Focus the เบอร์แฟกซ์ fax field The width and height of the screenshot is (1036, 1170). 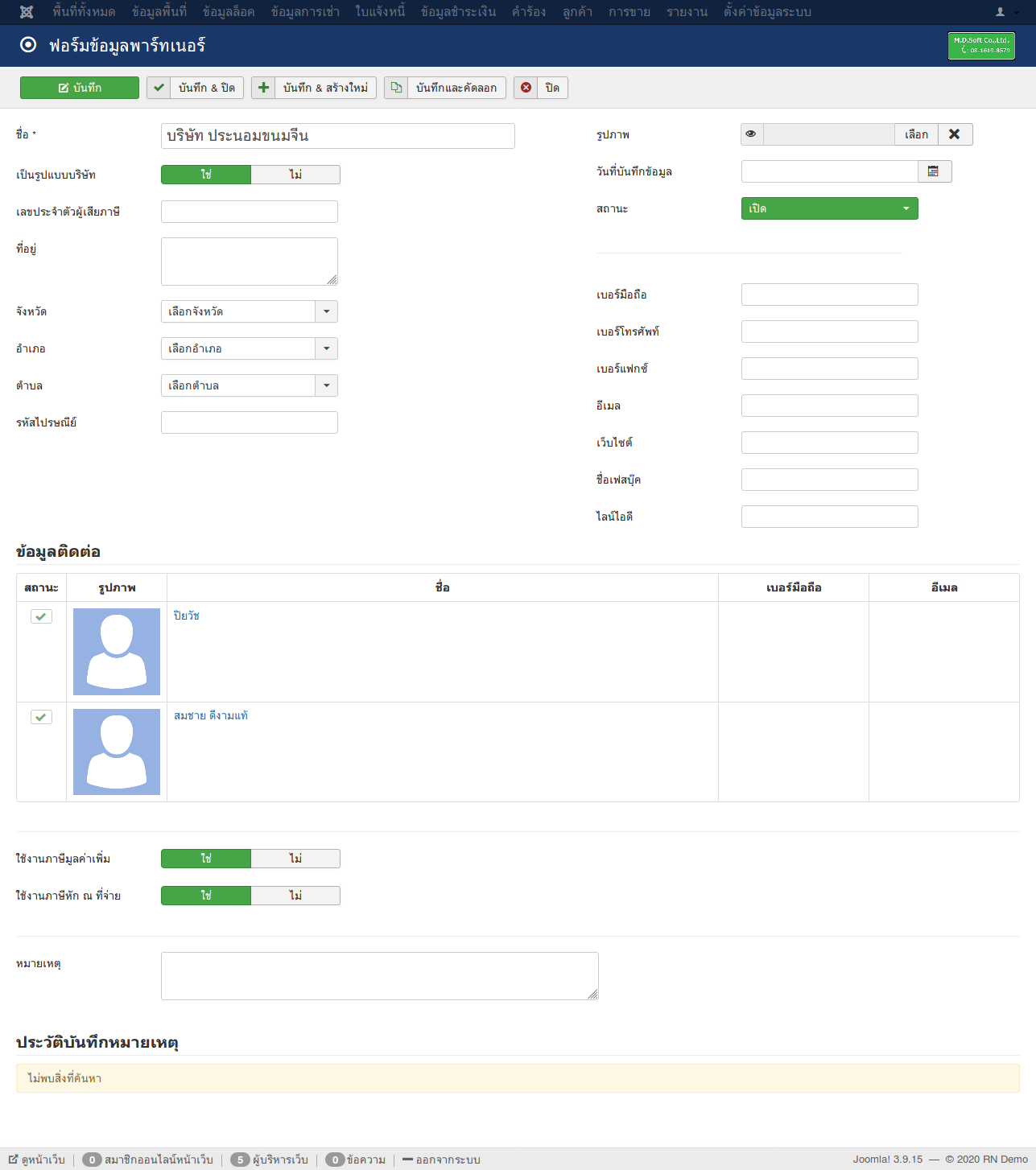tap(830, 369)
